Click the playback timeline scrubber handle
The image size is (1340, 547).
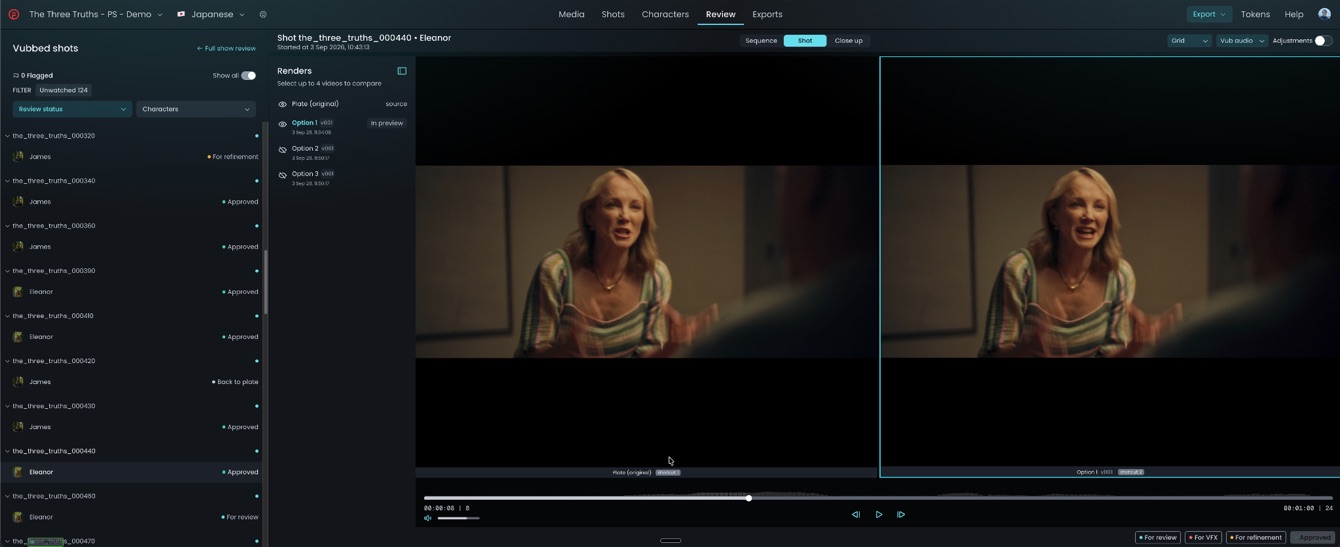click(748, 498)
